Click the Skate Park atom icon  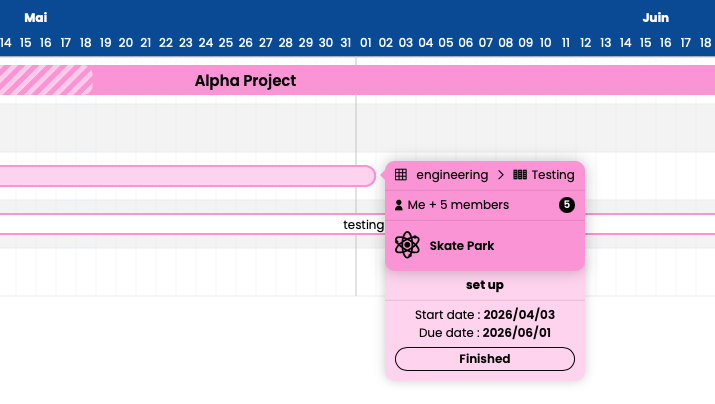point(407,245)
